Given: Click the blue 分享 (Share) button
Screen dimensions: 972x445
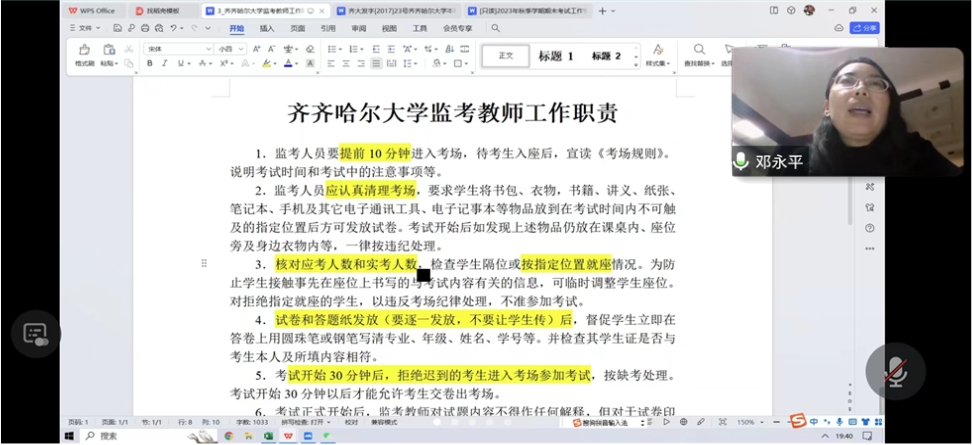Looking at the screenshot, I should (x=865, y=29).
